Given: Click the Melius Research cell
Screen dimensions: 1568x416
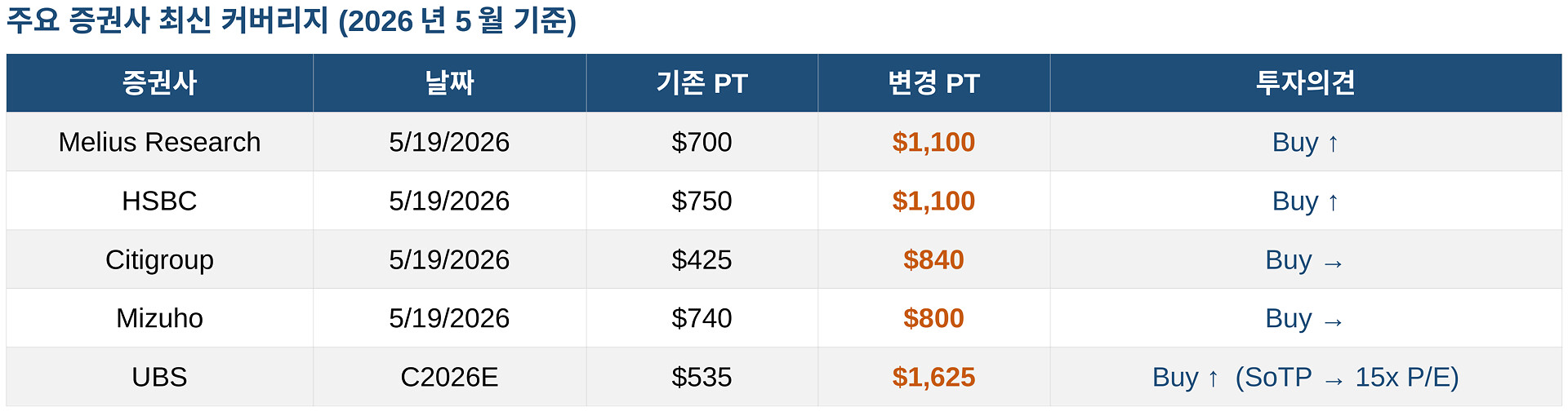Looking at the screenshot, I should point(159,142).
